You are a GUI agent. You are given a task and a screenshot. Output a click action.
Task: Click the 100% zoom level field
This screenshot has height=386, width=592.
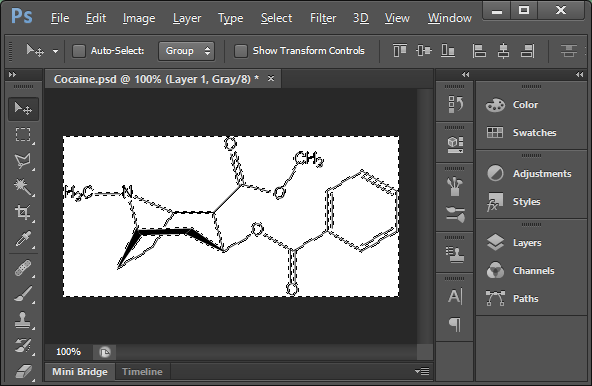pyautogui.click(x=68, y=352)
